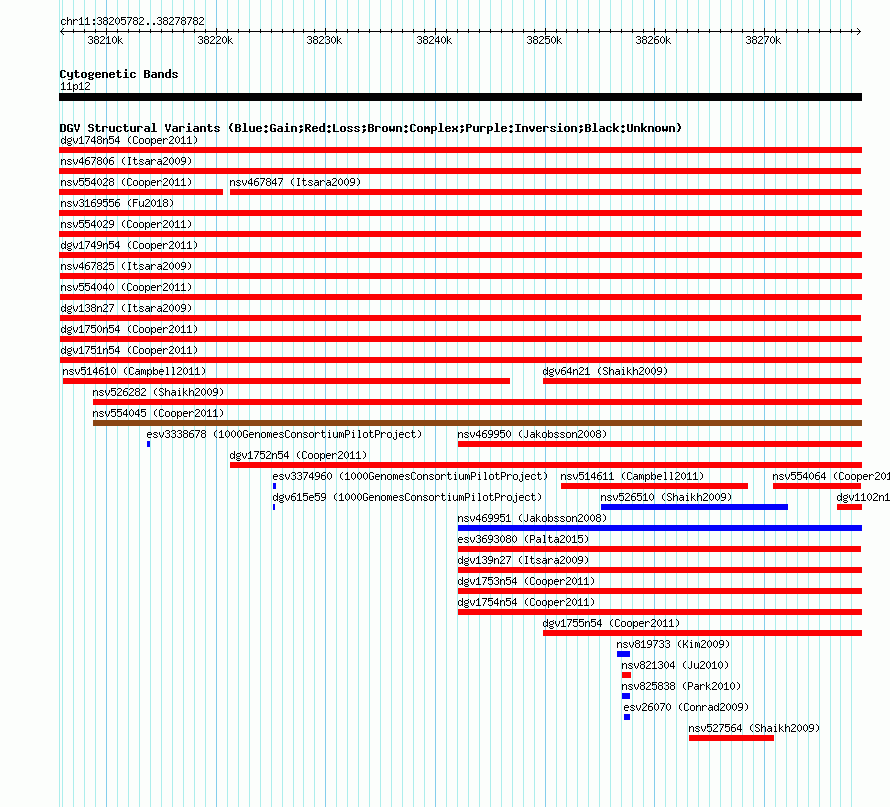
Task: Click the black 11p12 cytogenetic band bar
Action: point(460,97)
